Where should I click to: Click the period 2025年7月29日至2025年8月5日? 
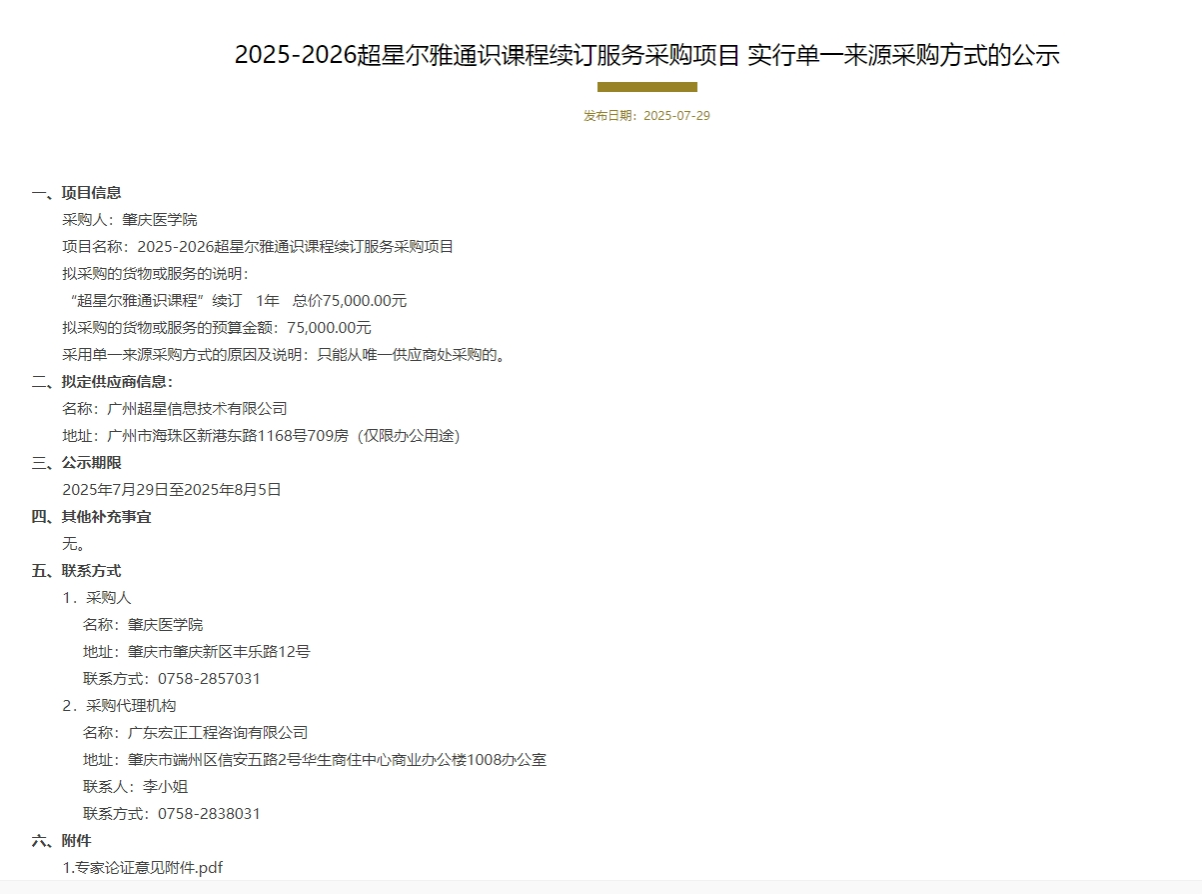click(x=172, y=490)
